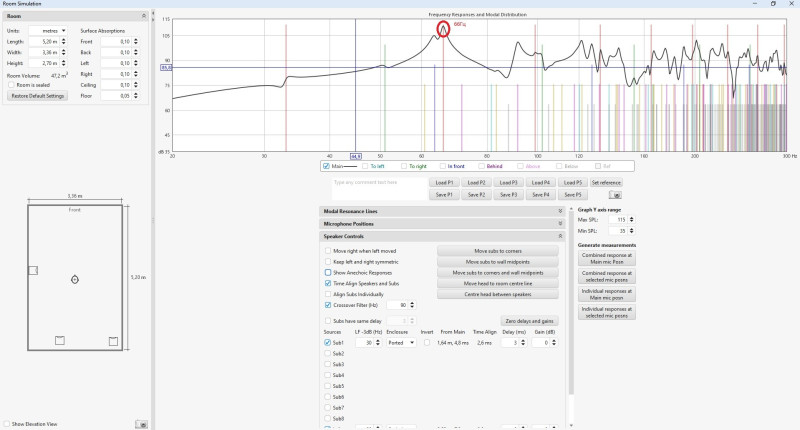
Task: Collapse the Room panel
Action: click(x=143, y=16)
